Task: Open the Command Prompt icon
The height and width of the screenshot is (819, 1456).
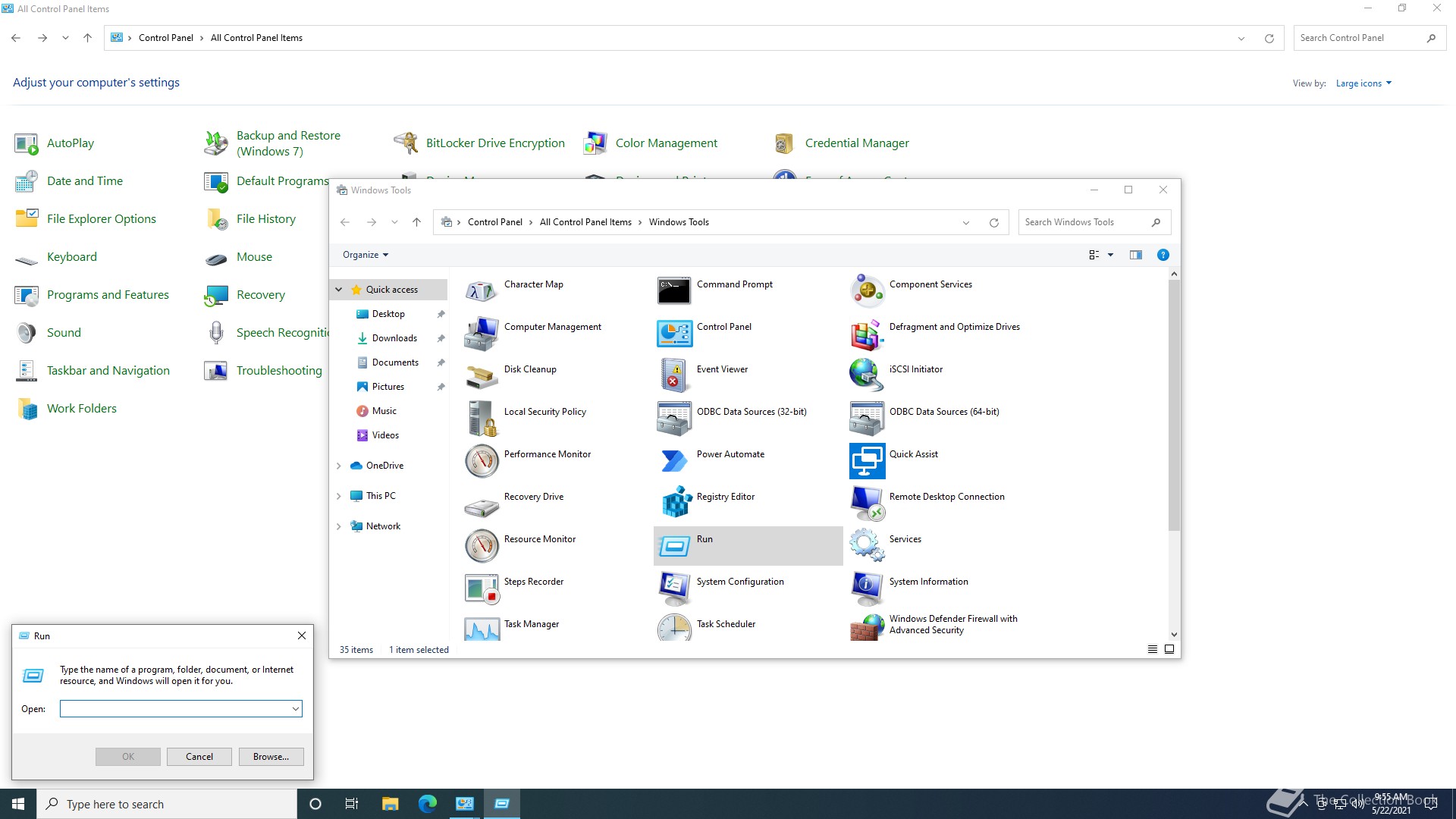Action: (x=674, y=290)
